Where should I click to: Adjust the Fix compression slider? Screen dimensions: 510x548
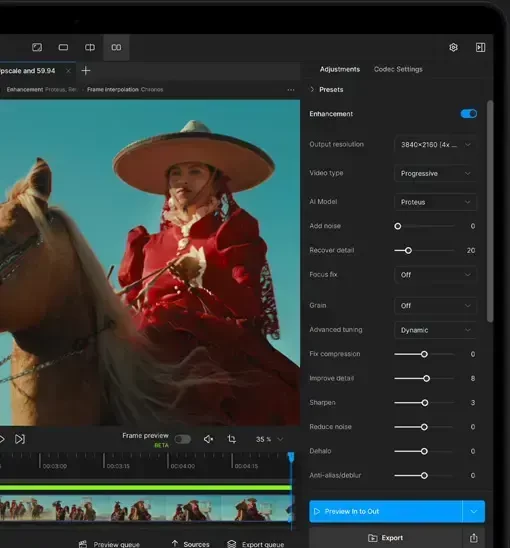[x=424, y=354]
